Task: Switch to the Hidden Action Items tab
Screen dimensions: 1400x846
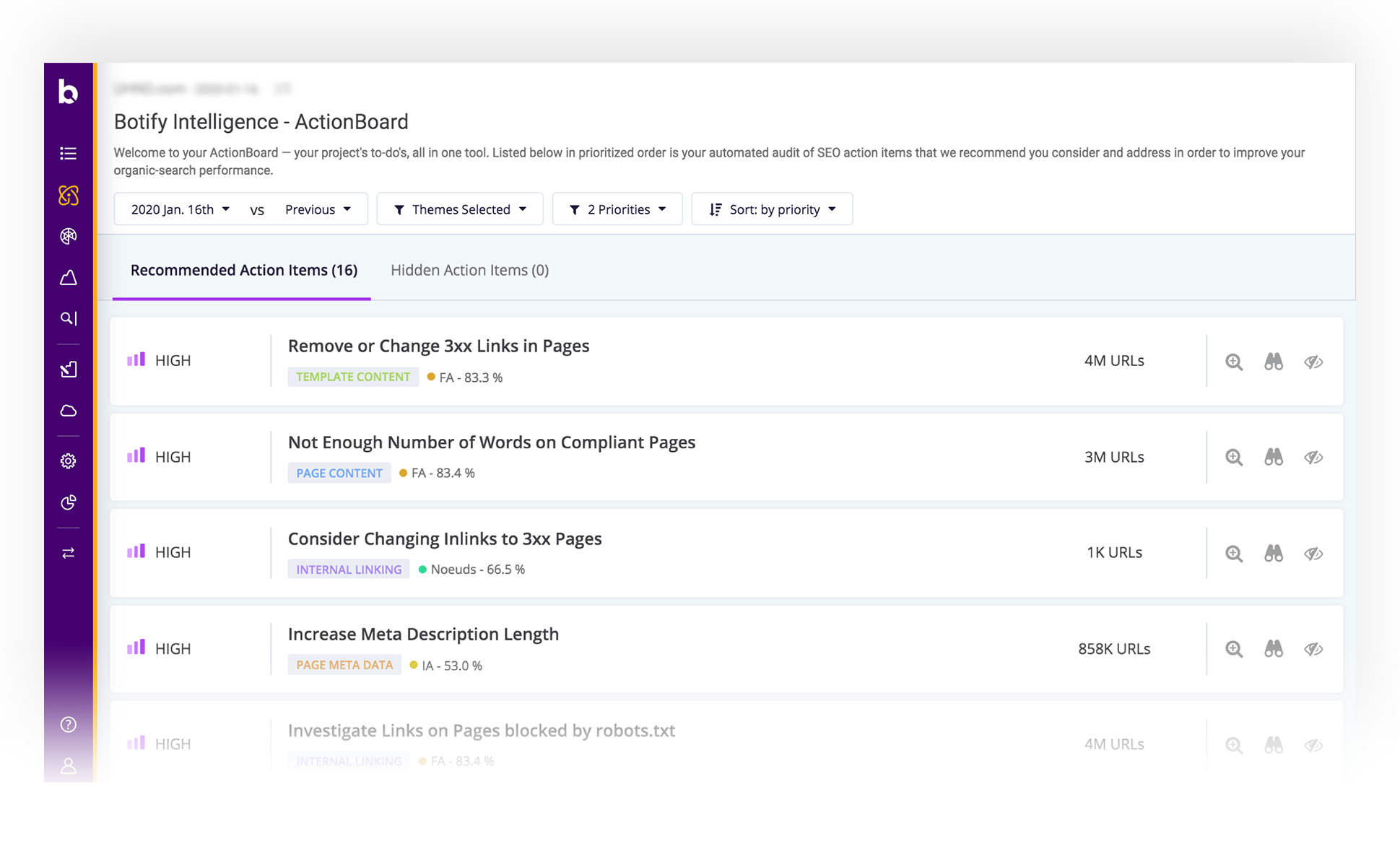Action: pyautogui.click(x=469, y=270)
